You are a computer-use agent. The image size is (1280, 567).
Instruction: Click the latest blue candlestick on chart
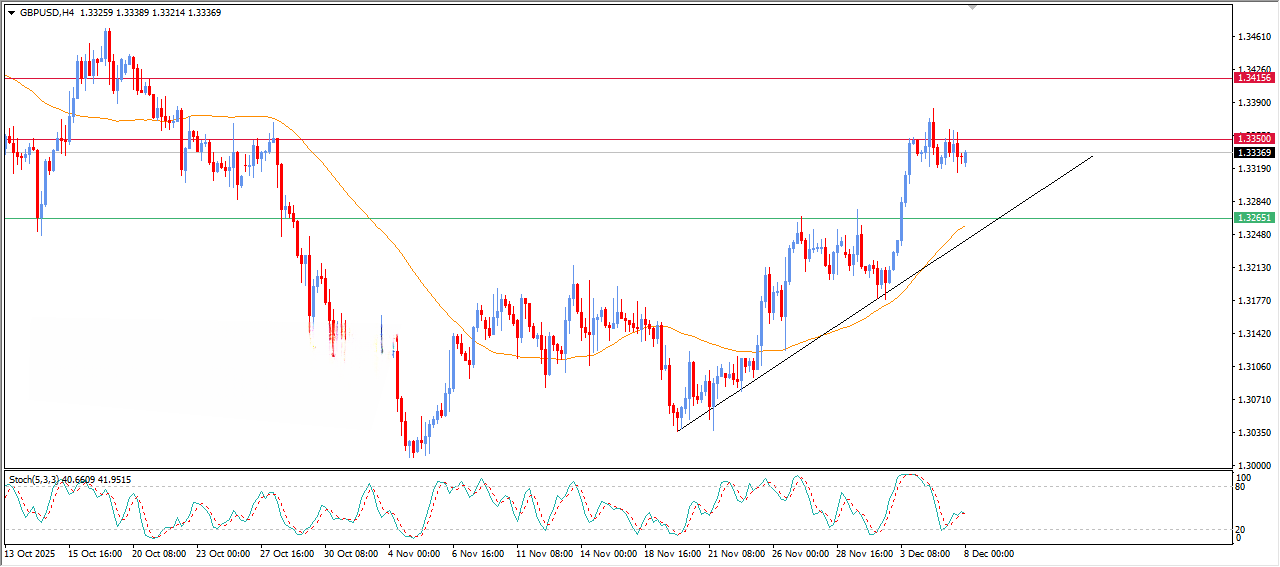pyautogui.click(x=965, y=157)
